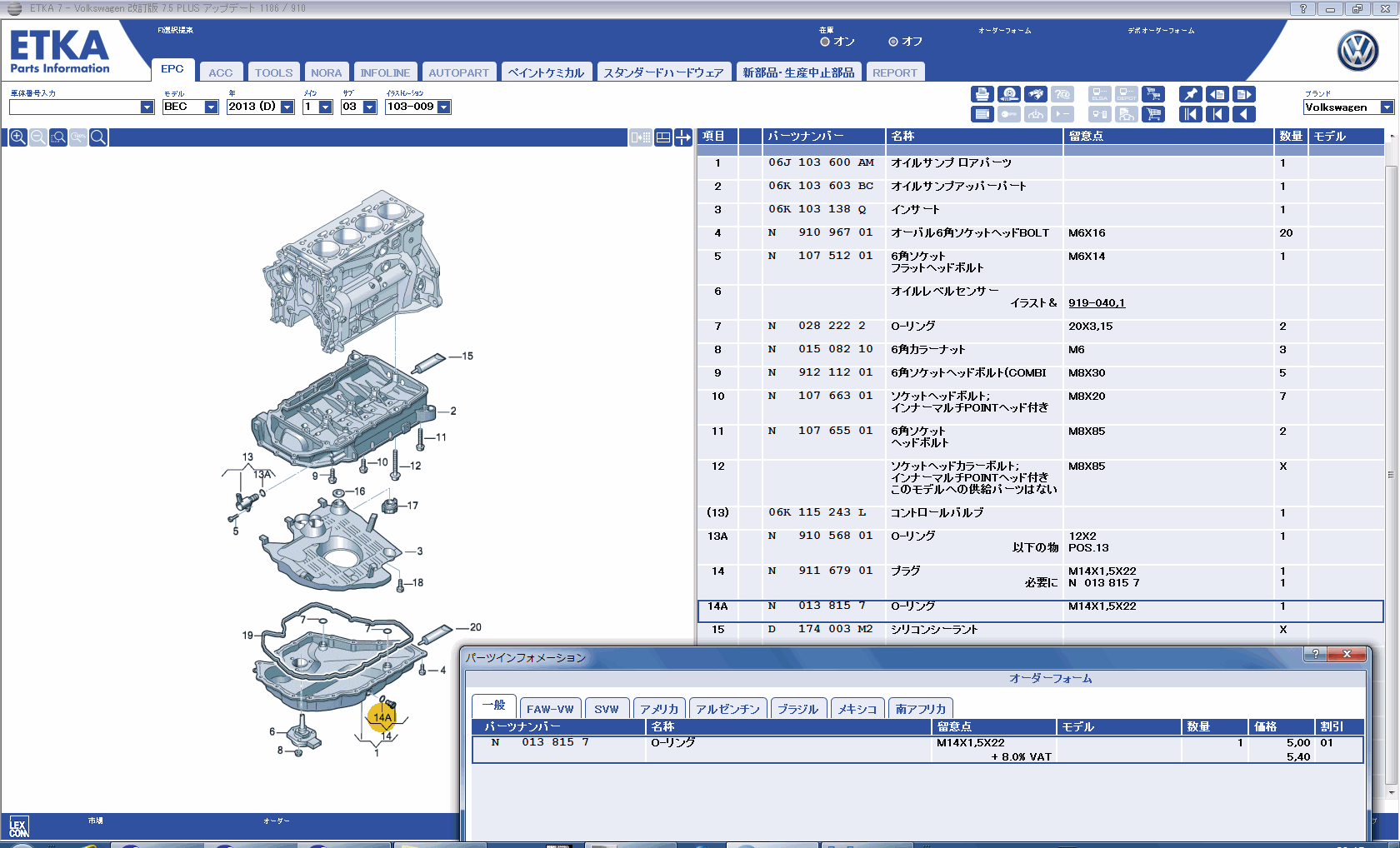Click help button on parts info dialog
The height and width of the screenshot is (848, 1400).
point(1316,654)
